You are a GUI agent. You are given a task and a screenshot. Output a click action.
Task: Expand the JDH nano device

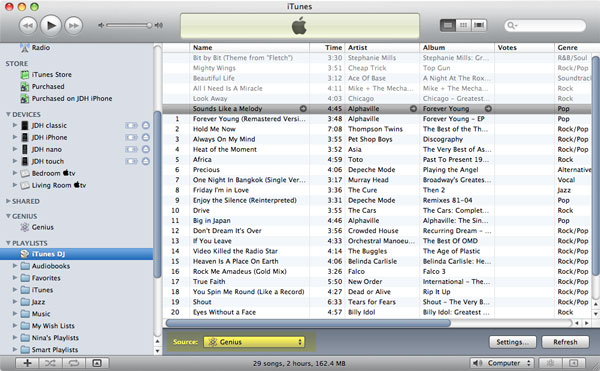(x=15, y=149)
